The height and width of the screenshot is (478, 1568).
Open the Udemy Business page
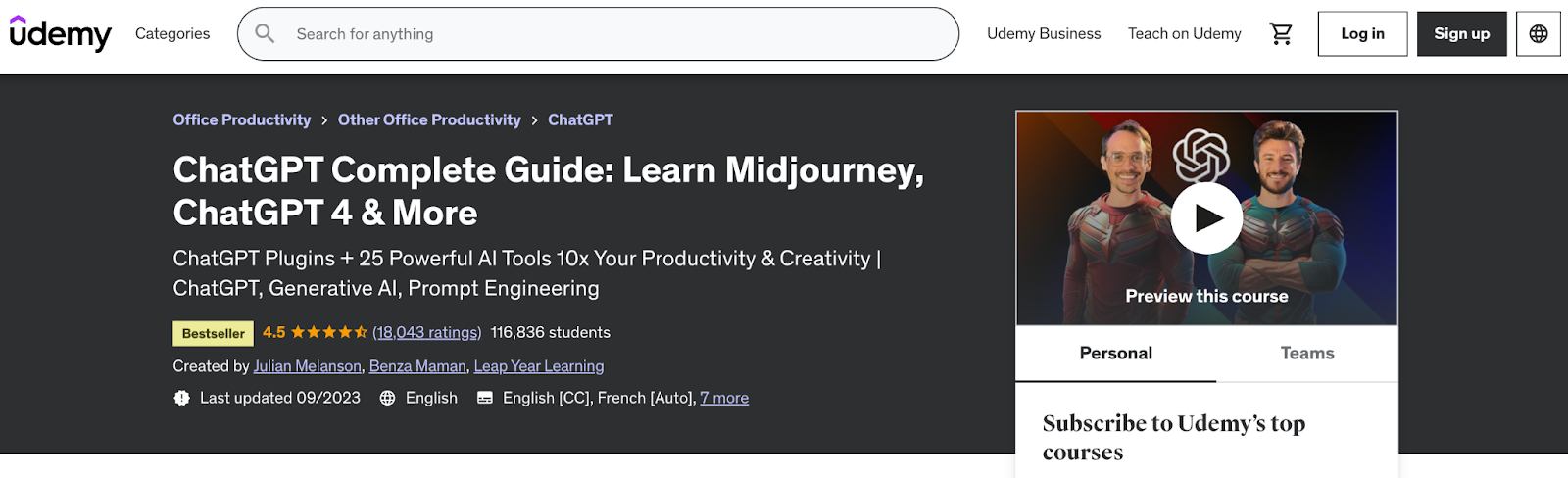[1044, 34]
